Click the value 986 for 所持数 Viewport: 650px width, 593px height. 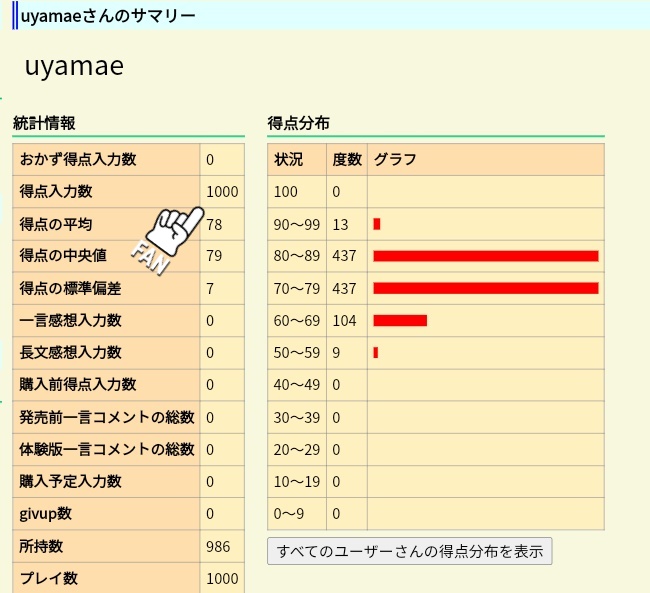coord(218,547)
